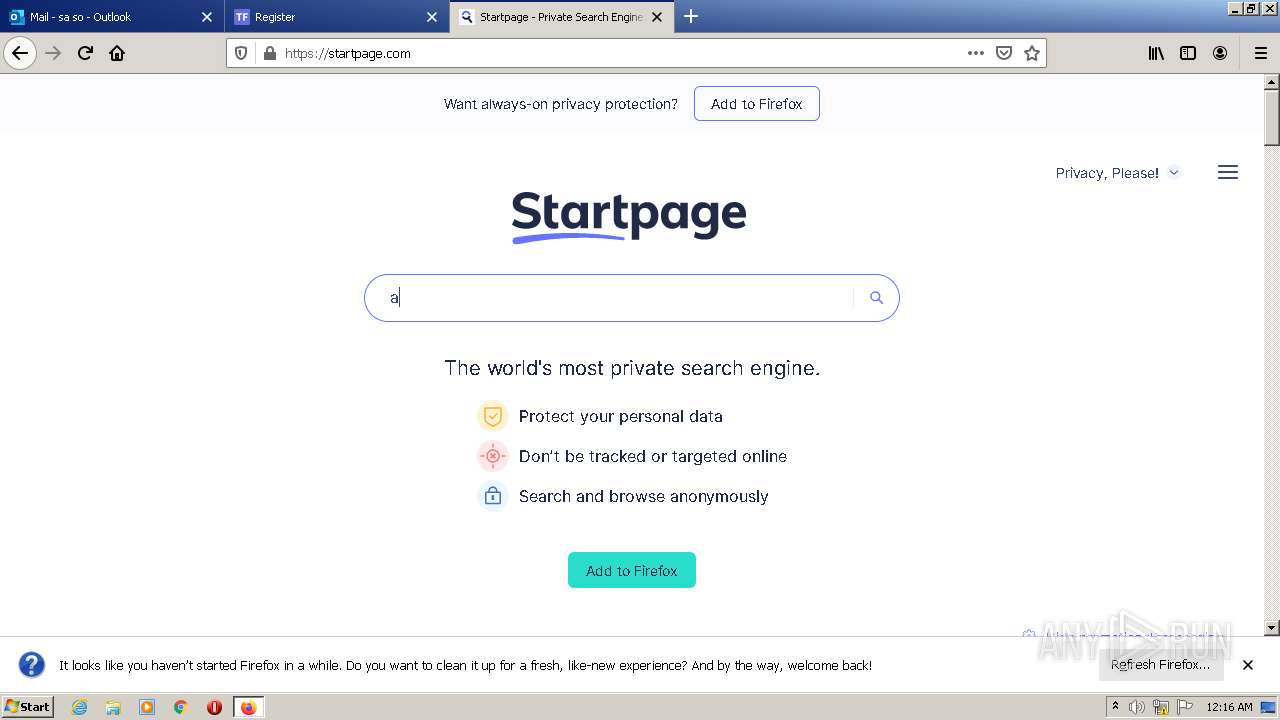Click Add to Firefox in top banner

(x=757, y=104)
